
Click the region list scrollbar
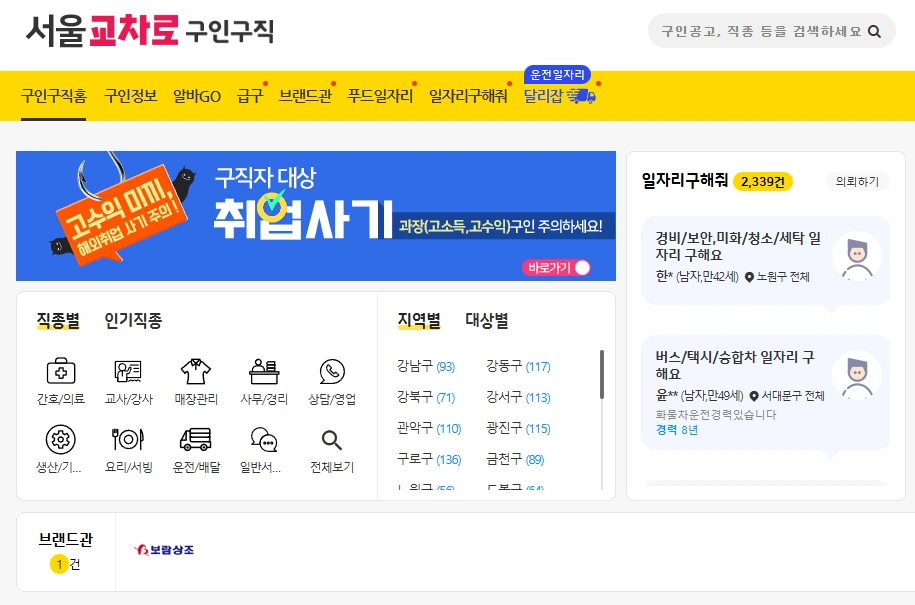pos(602,375)
